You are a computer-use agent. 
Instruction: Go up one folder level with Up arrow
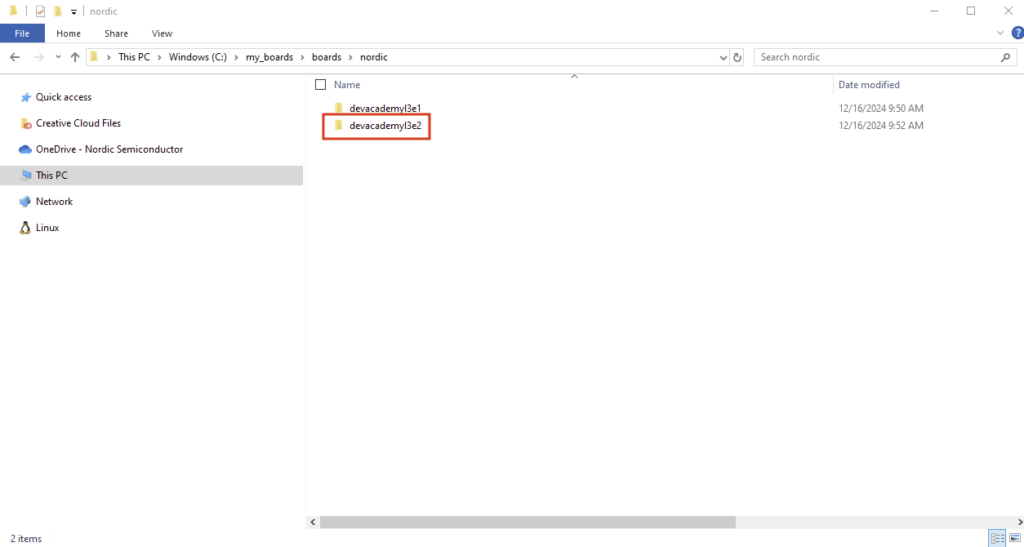pos(75,57)
